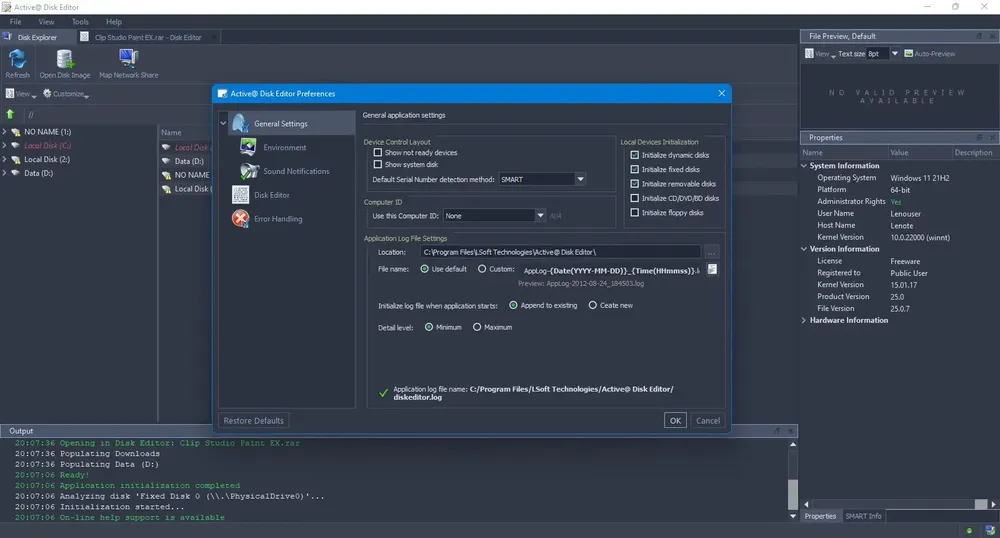Click the Restore Defaults button
The height and width of the screenshot is (538, 1000).
(x=253, y=421)
